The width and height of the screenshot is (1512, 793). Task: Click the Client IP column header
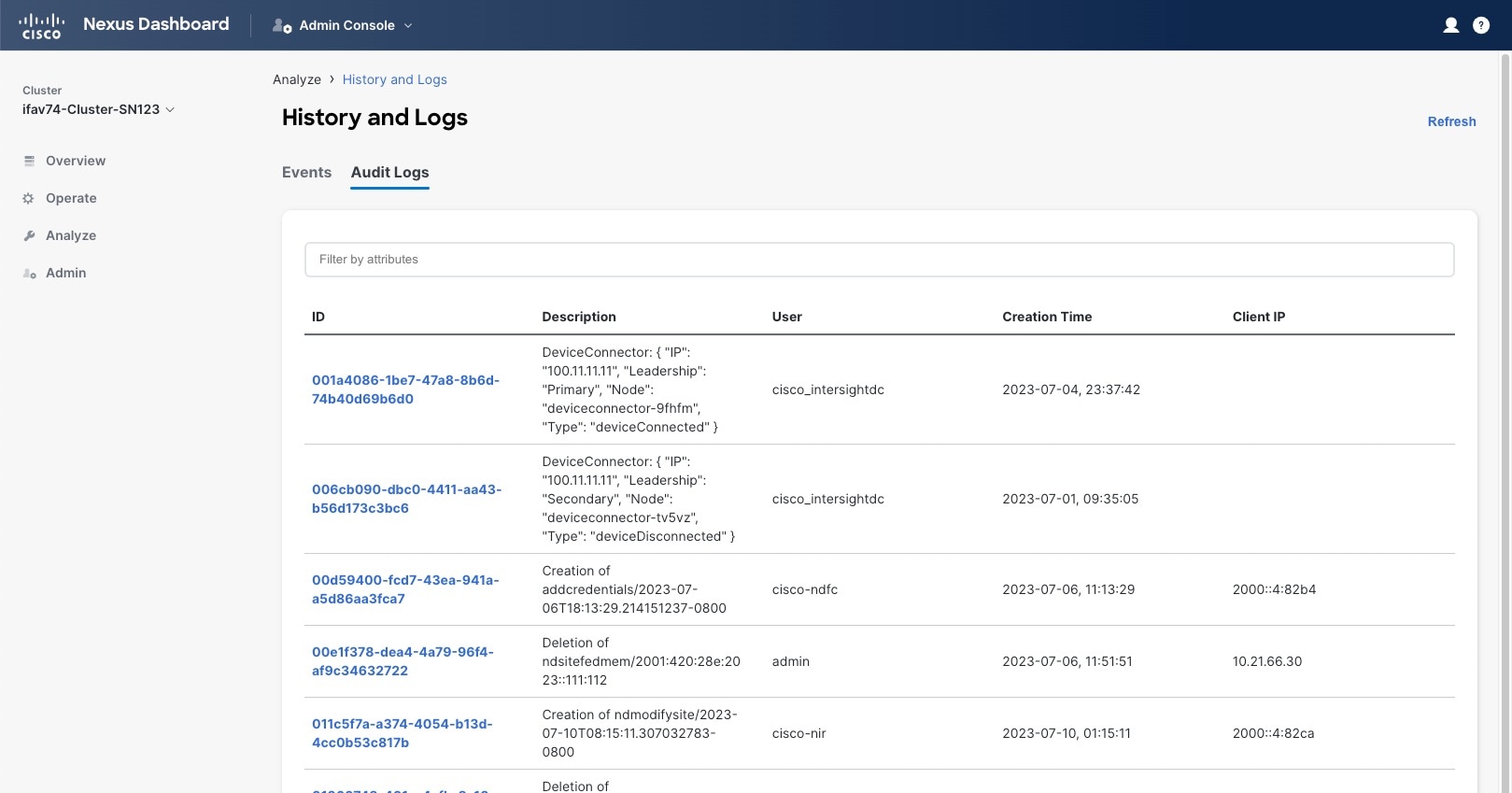click(x=1259, y=317)
